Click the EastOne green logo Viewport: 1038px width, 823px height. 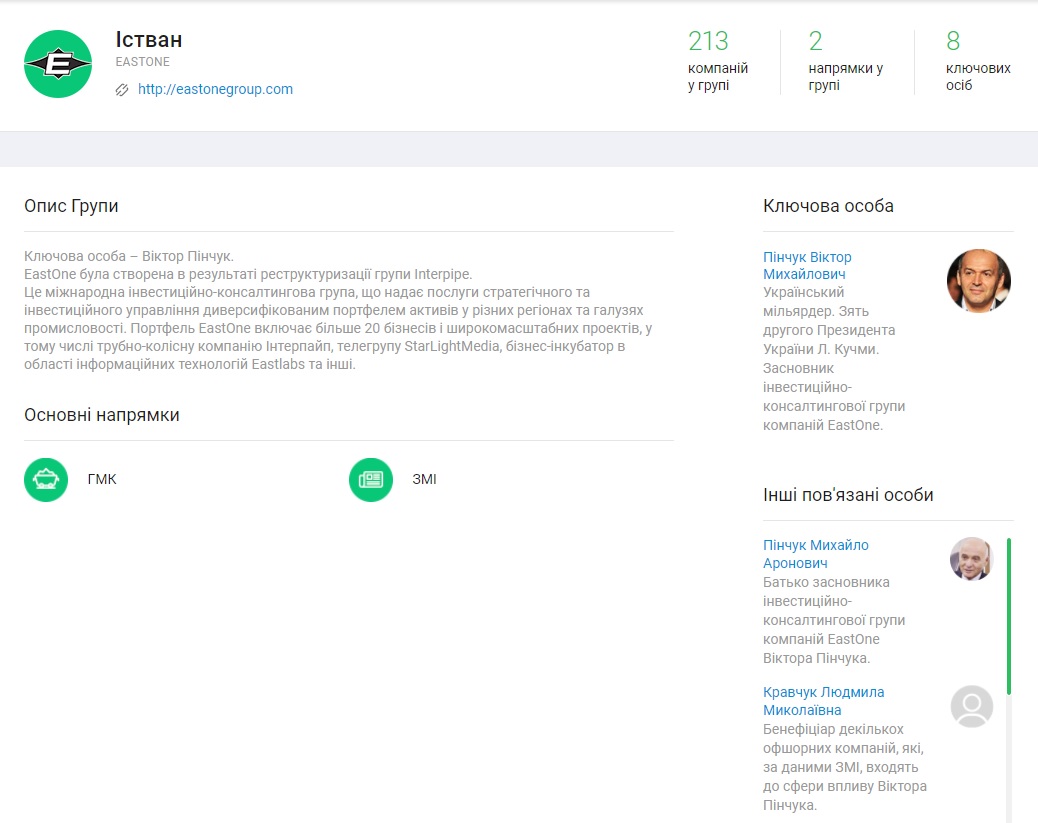[x=58, y=64]
